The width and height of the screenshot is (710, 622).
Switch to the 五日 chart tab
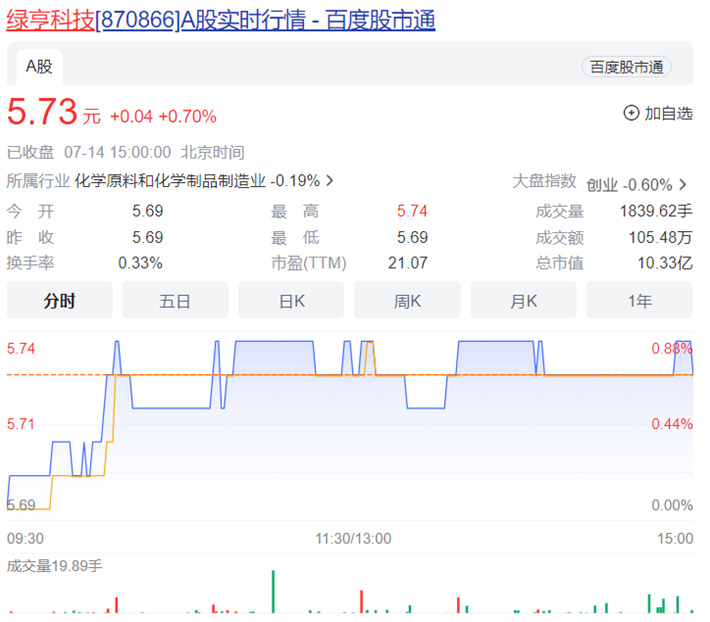pyautogui.click(x=175, y=301)
